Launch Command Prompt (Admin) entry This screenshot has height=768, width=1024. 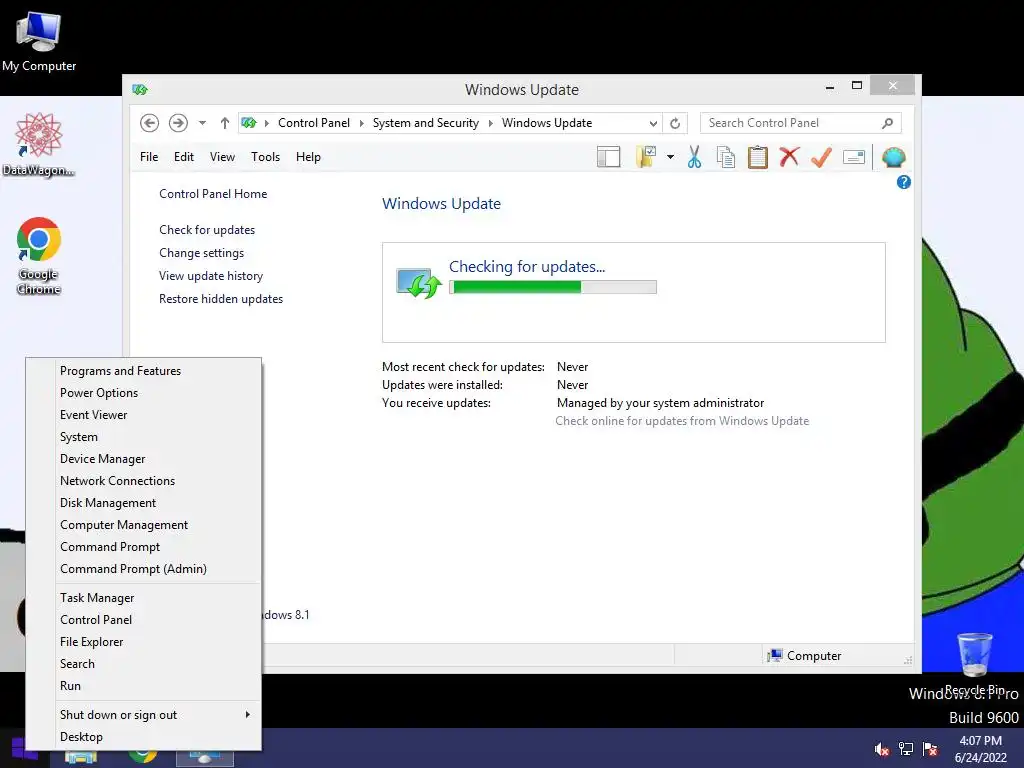coord(133,569)
